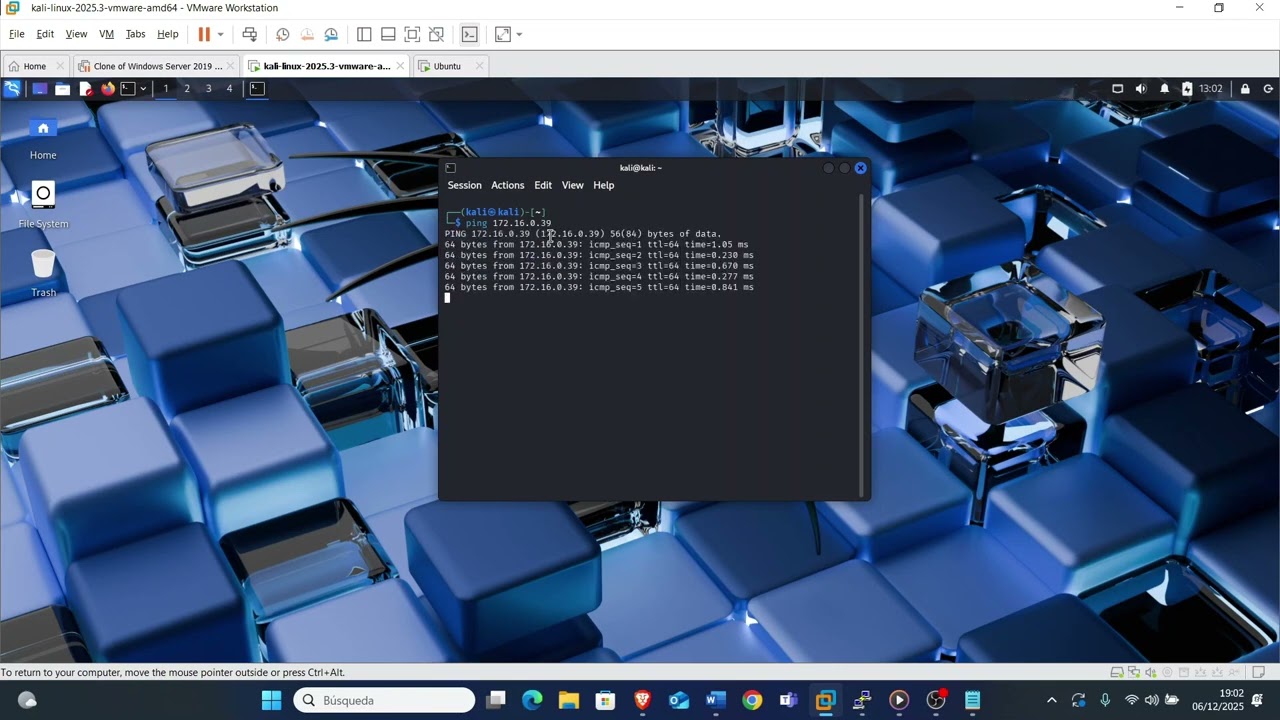The height and width of the screenshot is (720, 1280).
Task: Click the 13:02 clock in Kali panel
Action: 1211,89
